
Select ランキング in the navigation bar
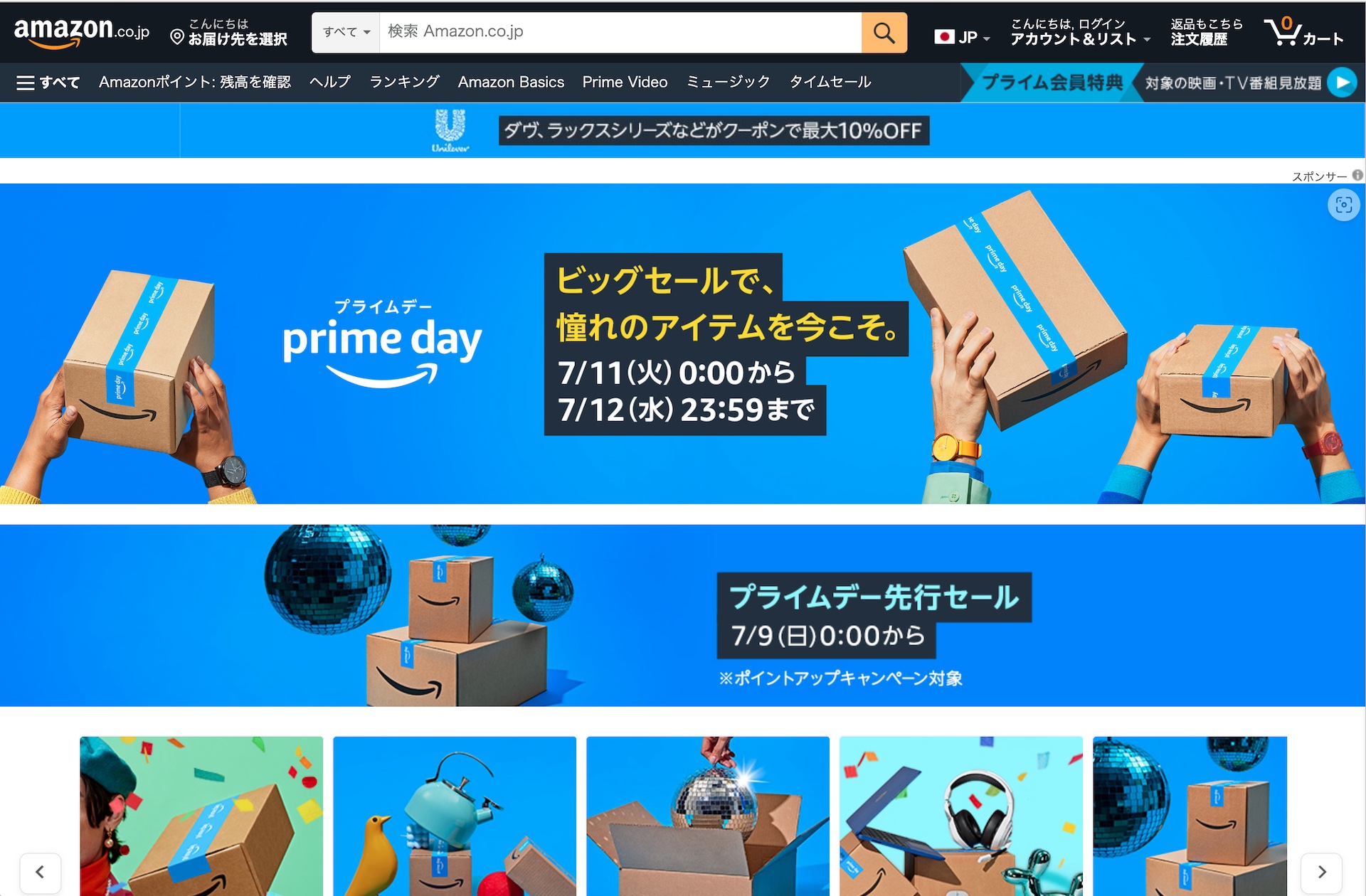(404, 82)
